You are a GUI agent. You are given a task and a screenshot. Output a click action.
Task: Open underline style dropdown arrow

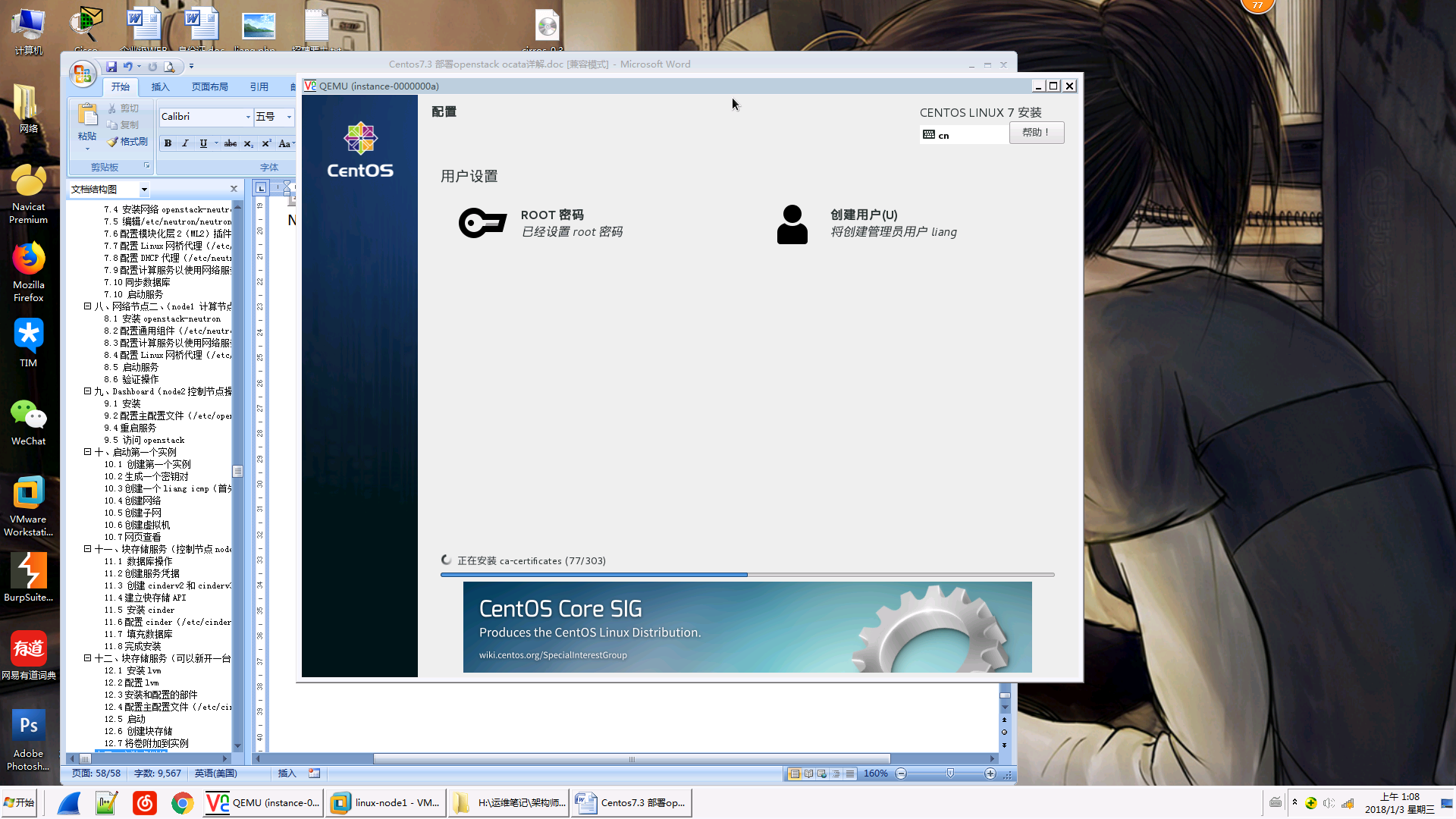pos(216,143)
